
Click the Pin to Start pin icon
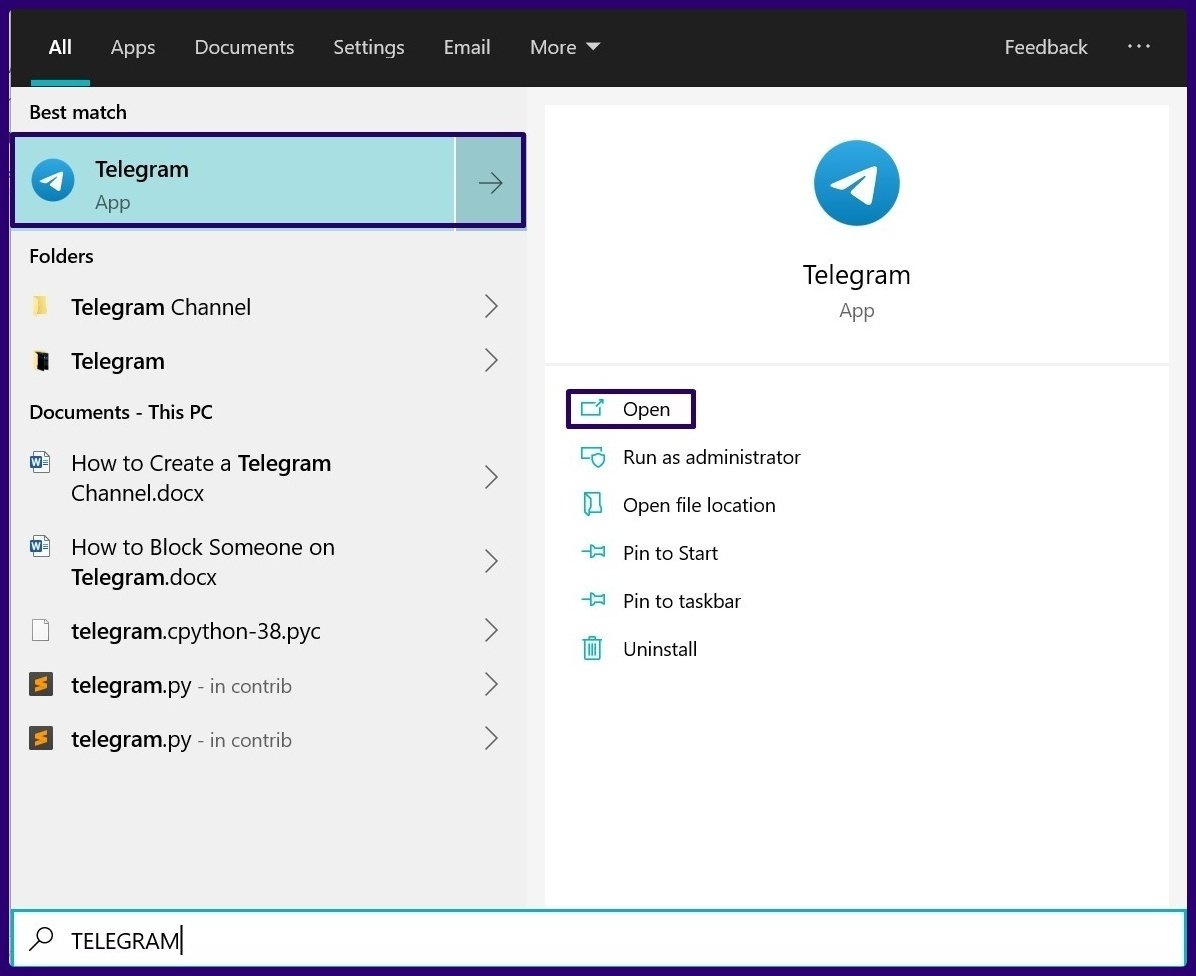[x=593, y=551]
